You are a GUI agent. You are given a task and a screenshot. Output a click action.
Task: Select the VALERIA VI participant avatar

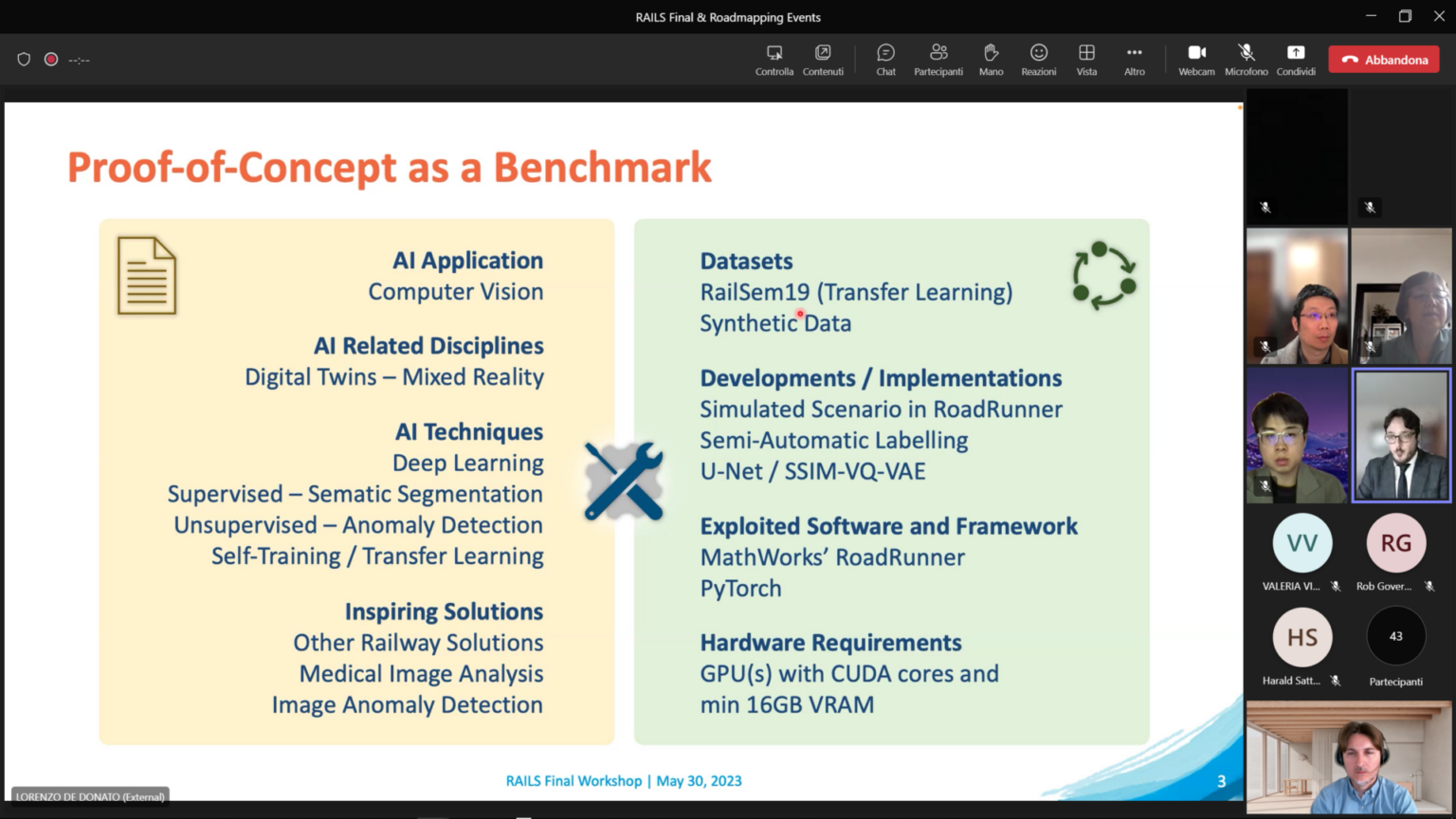(x=1301, y=543)
